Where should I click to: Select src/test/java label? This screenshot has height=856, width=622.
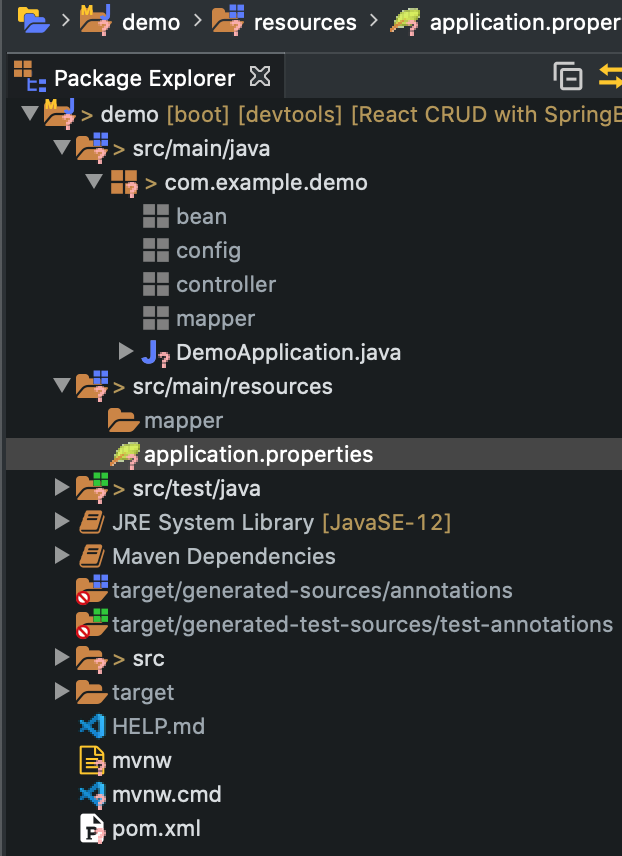(x=197, y=488)
